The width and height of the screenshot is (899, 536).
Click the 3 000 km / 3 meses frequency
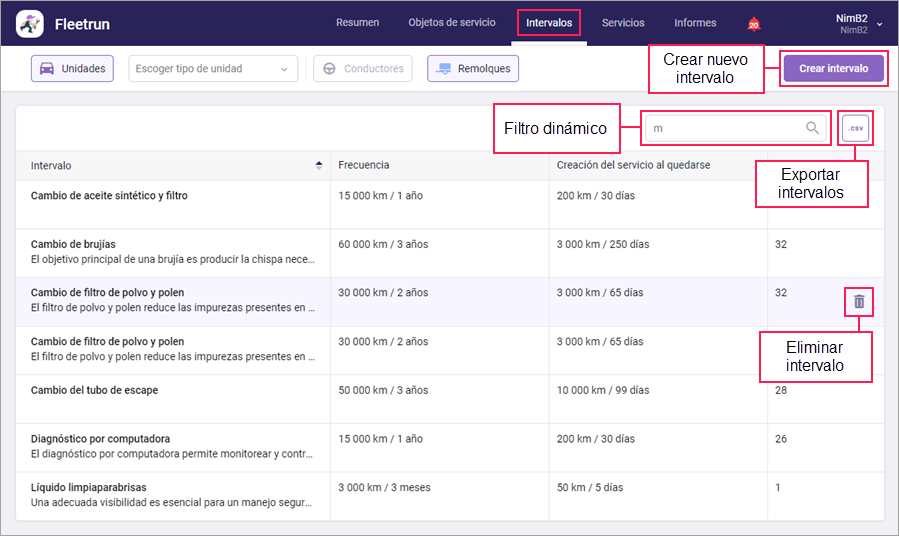tap(384, 487)
